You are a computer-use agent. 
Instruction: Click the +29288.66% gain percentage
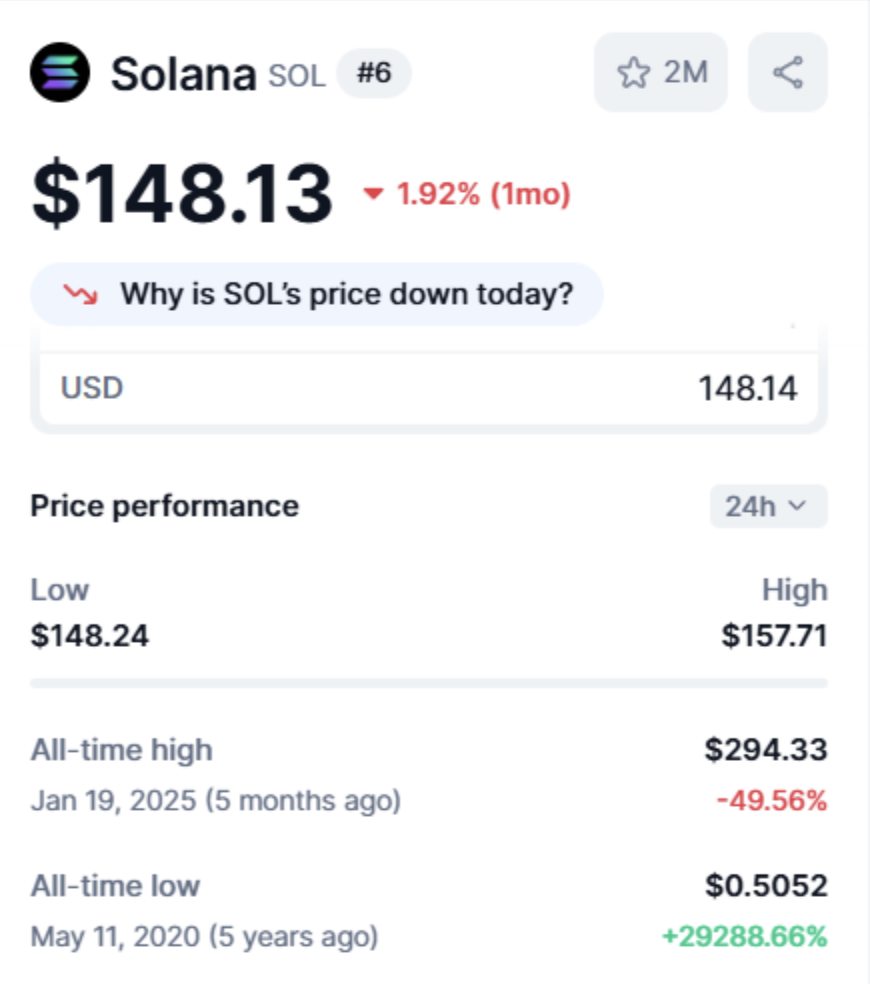(744, 937)
